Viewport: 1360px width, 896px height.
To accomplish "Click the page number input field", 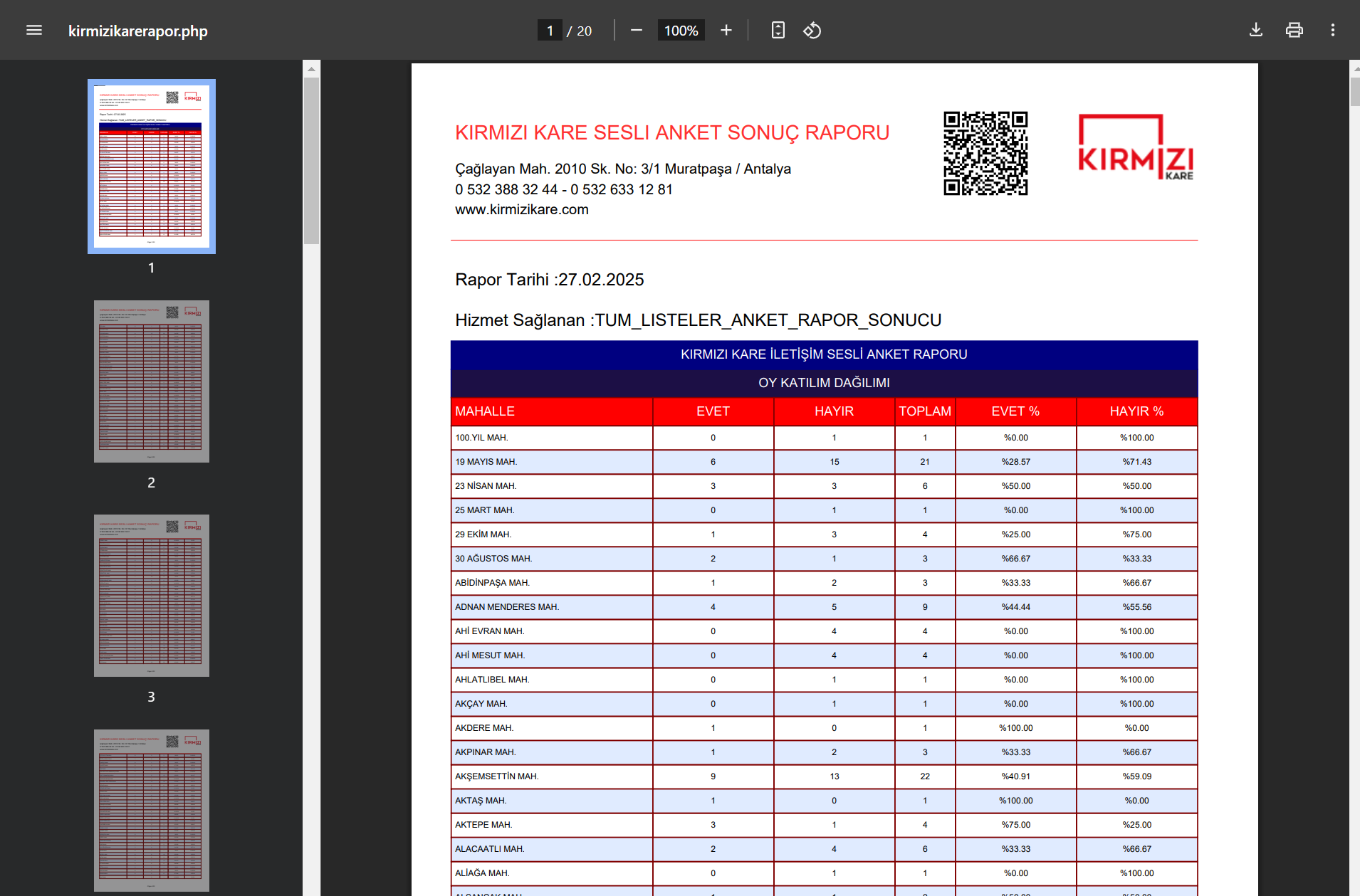I will click(550, 31).
